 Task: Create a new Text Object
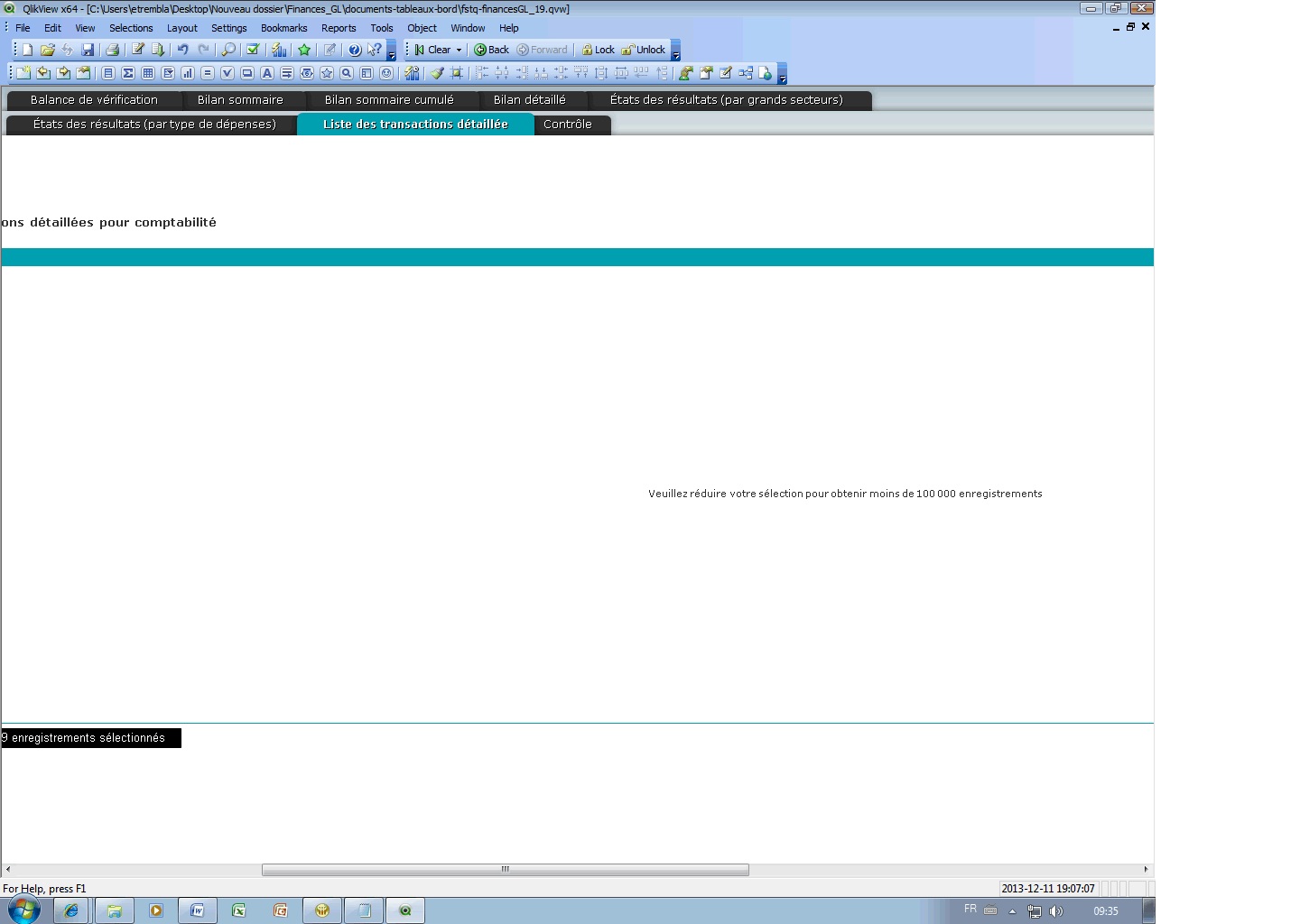[267, 73]
